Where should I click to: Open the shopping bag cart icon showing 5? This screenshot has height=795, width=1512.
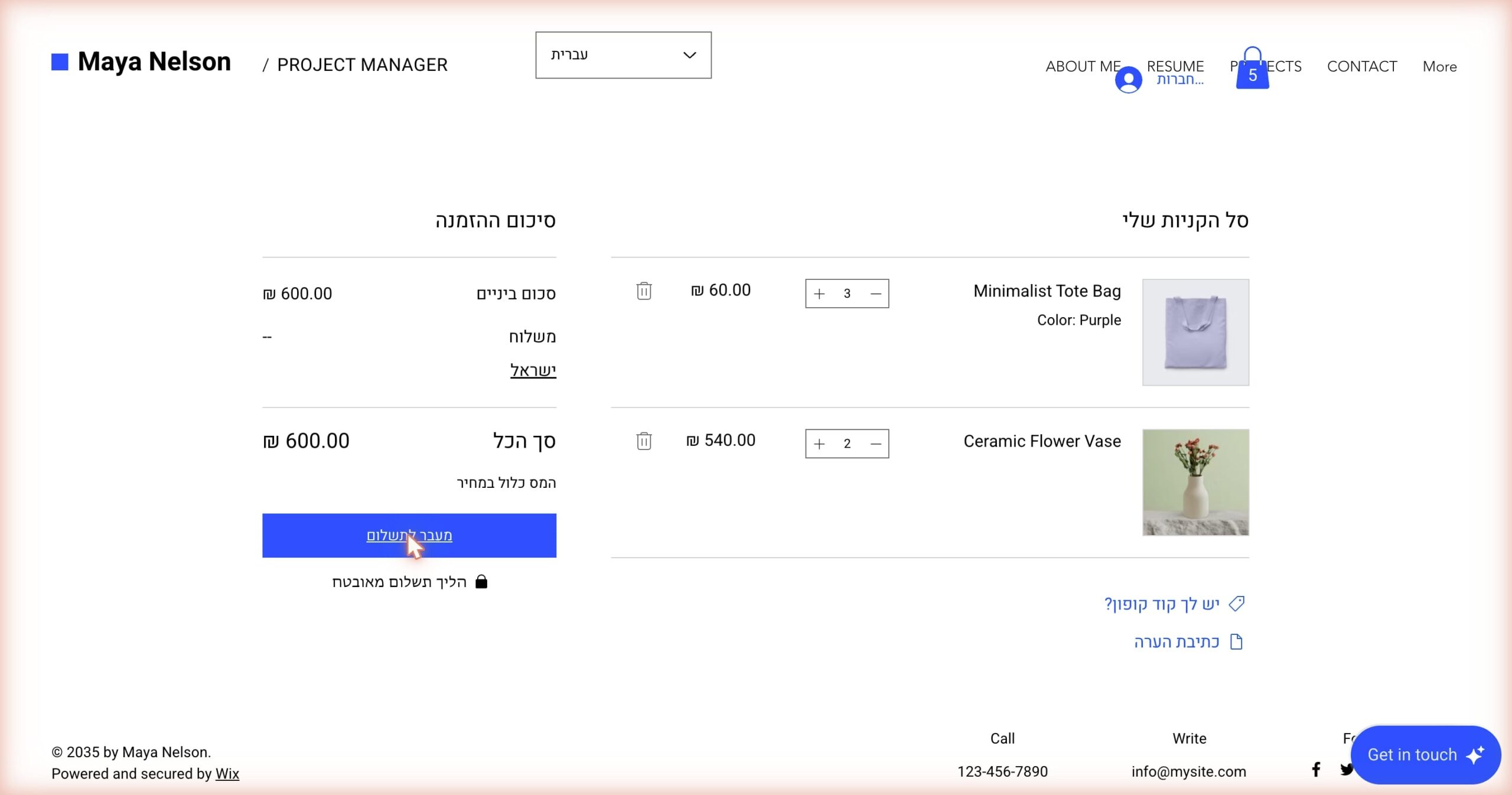click(x=1252, y=68)
